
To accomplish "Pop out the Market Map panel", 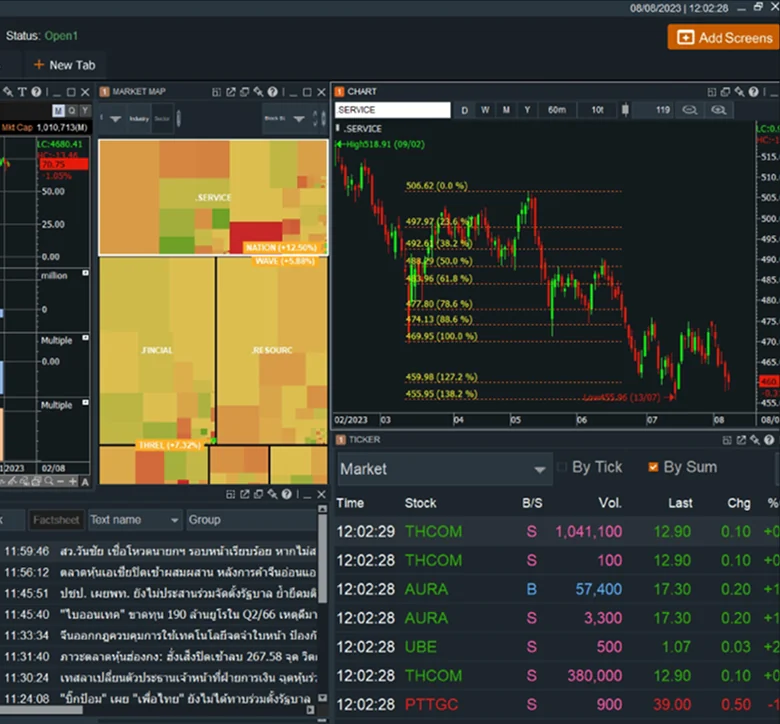I will pos(230,92).
